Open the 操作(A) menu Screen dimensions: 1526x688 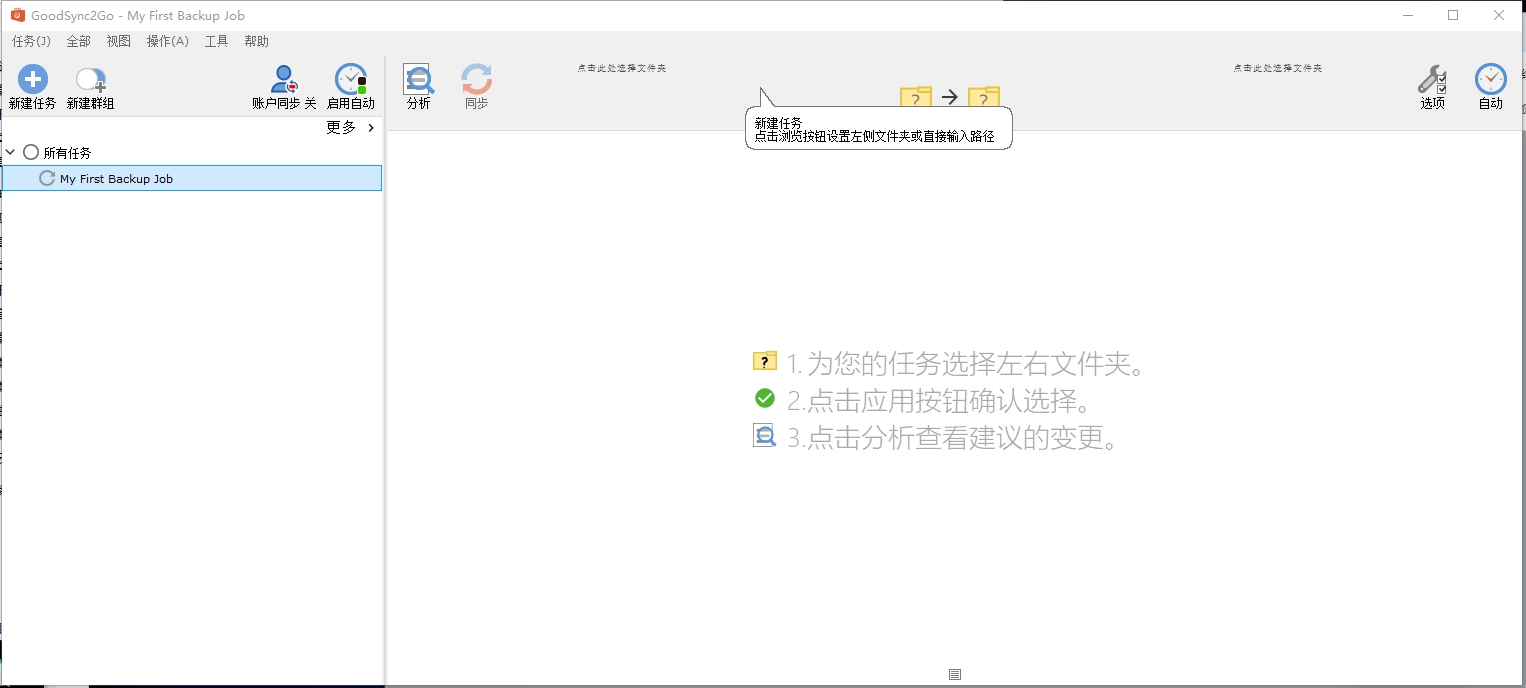click(x=167, y=41)
